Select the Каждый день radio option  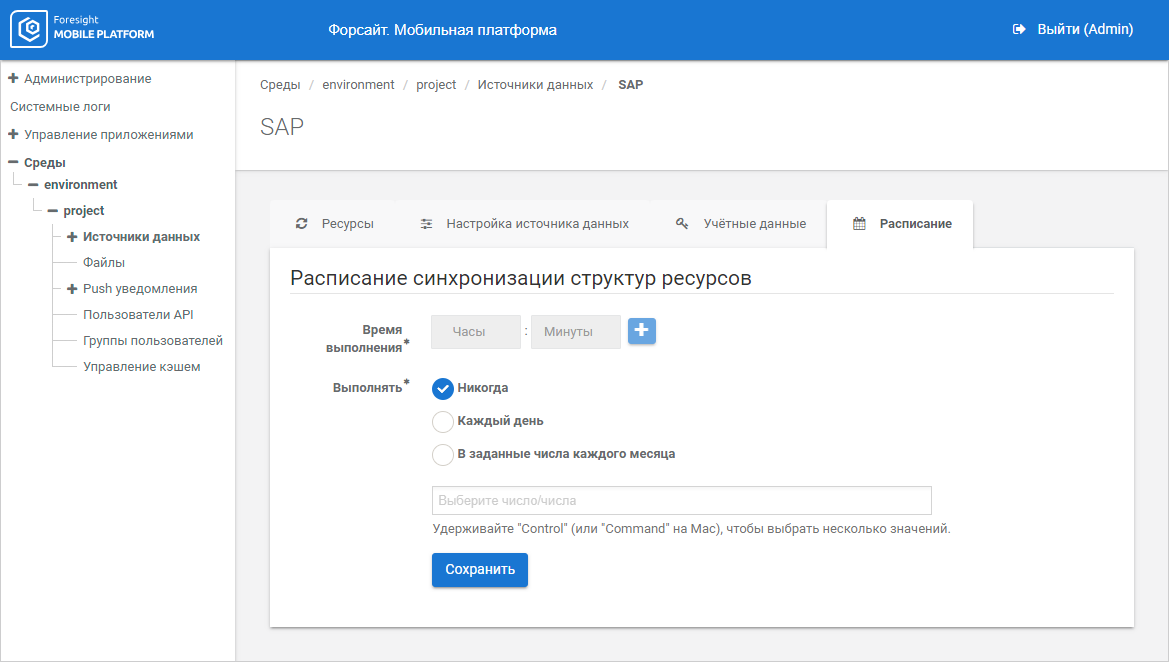443,421
